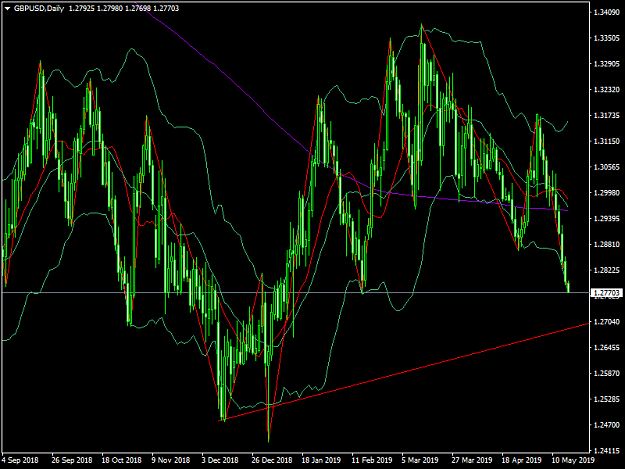Open the chart menu triangle beside GBPUSD
Image resolution: width=625 pixels, height=469 pixels.
click(x=7, y=8)
